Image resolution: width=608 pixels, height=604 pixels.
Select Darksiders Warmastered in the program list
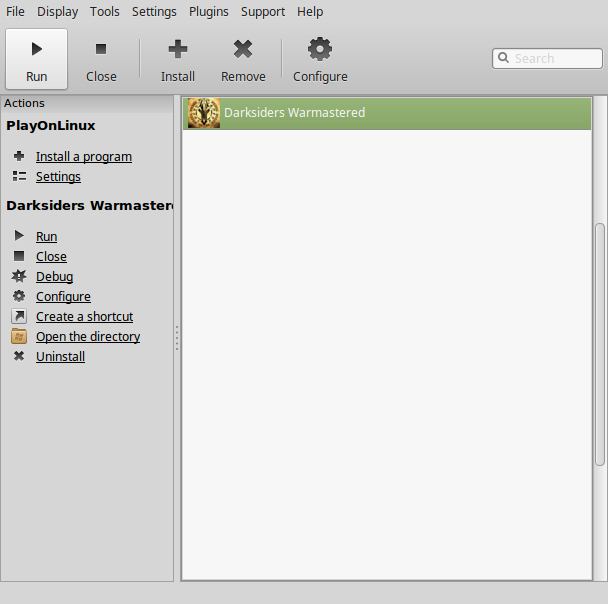tap(387, 113)
